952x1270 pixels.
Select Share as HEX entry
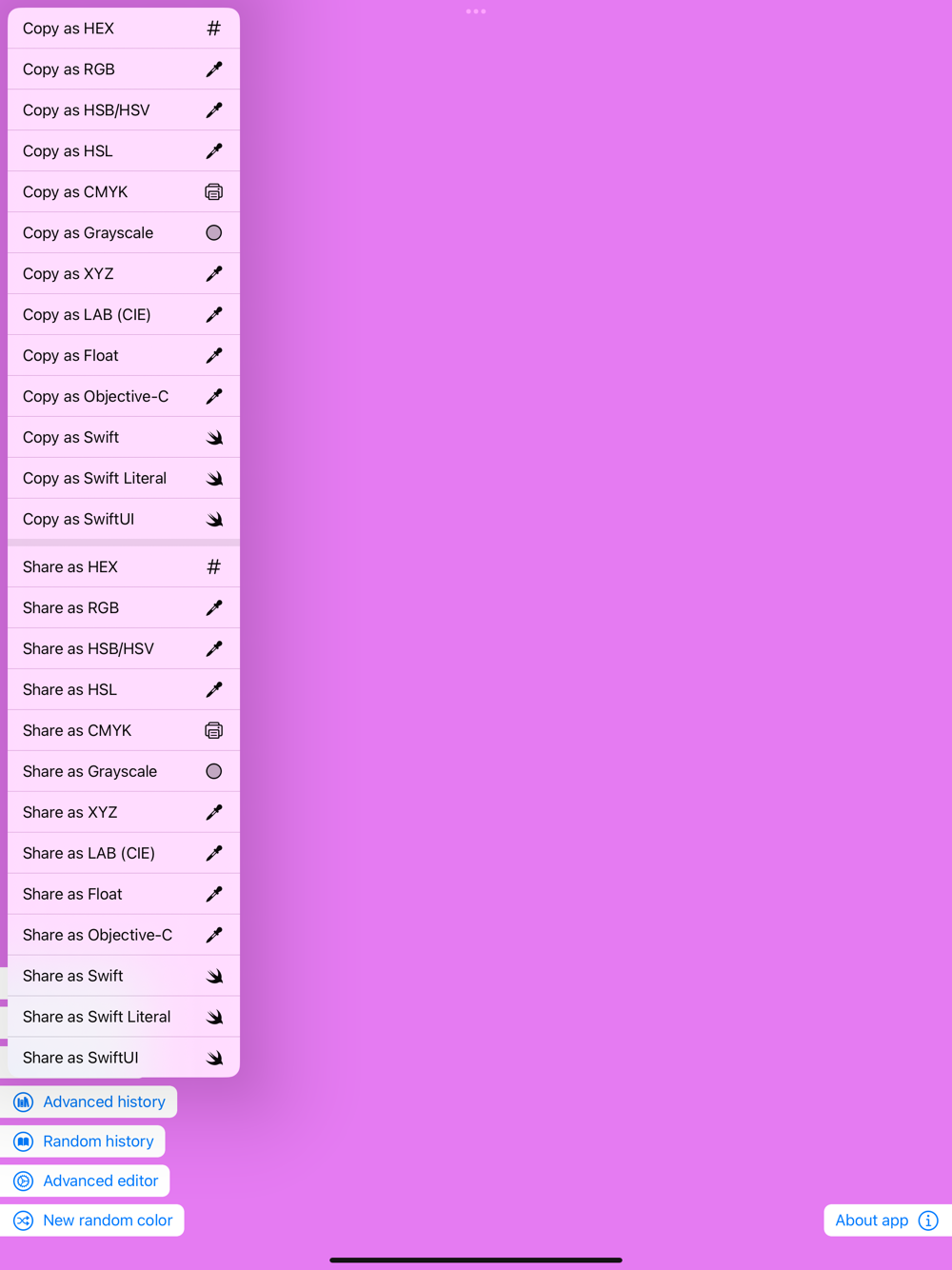point(124,567)
